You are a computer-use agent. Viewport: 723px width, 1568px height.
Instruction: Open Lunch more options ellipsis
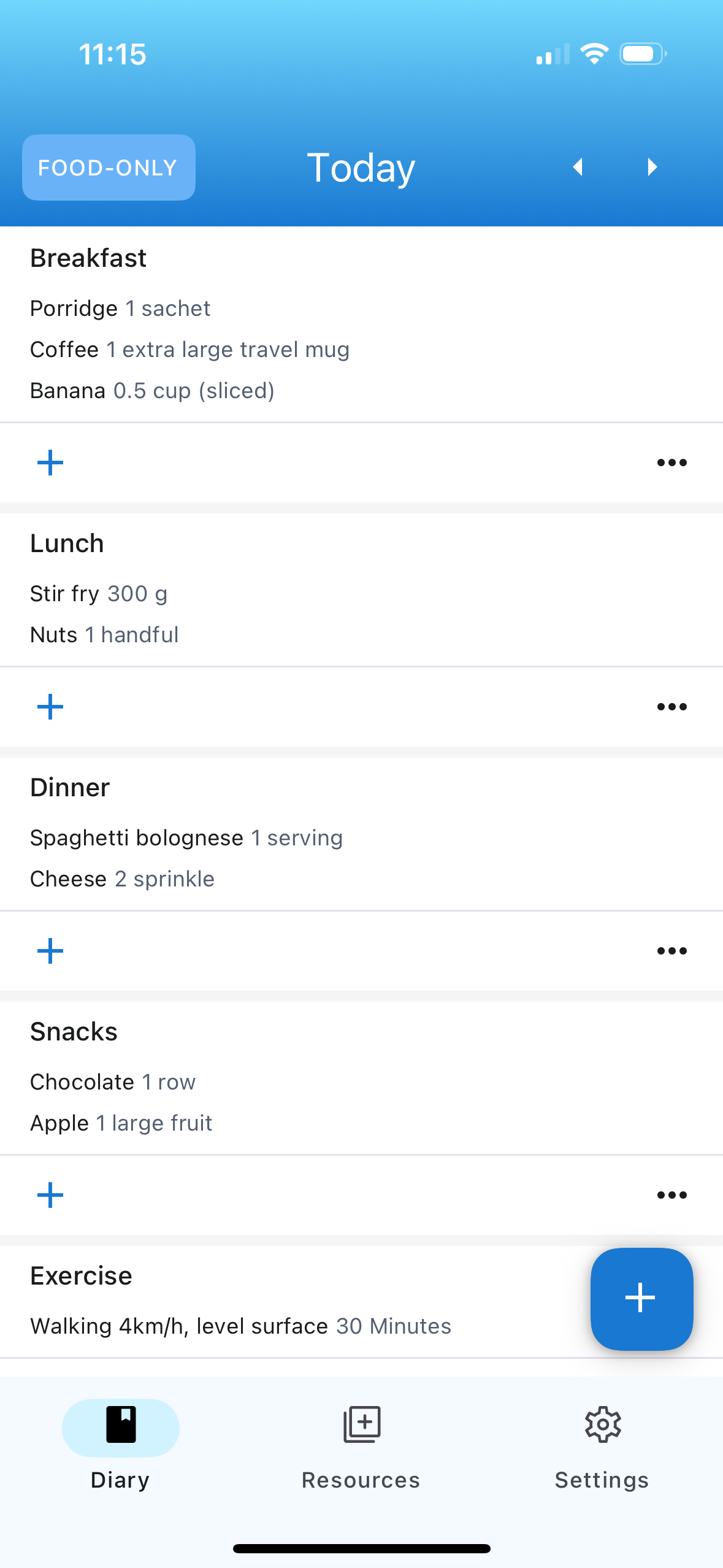(671, 707)
